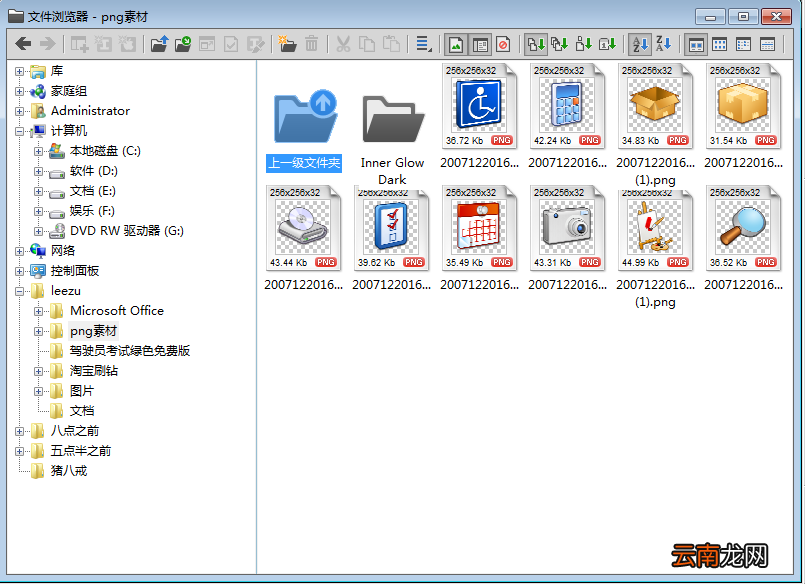Select the png素材 folder in tree
805x584 pixels.
pos(93,331)
